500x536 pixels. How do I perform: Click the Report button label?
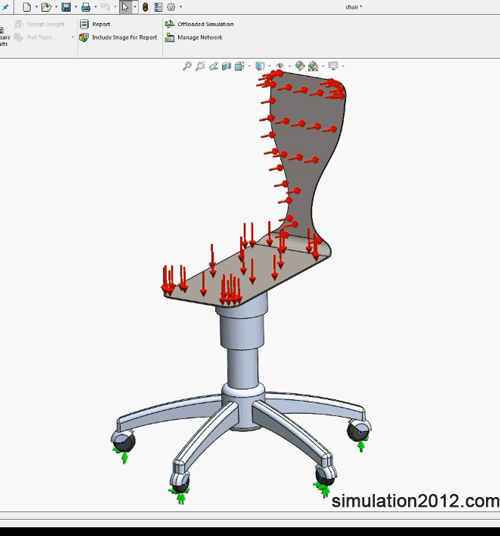[x=101, y=24]
